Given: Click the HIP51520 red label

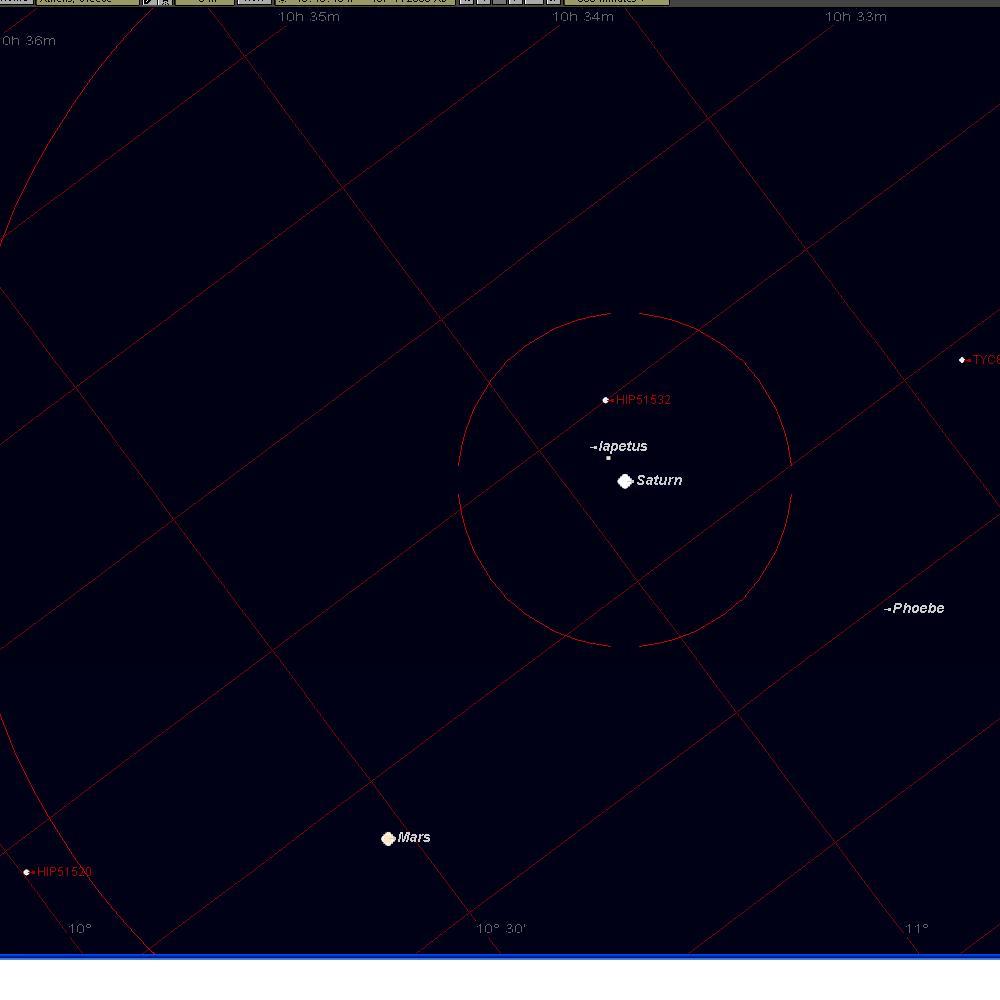Looking at the screenshot, I should coord(64,872).
